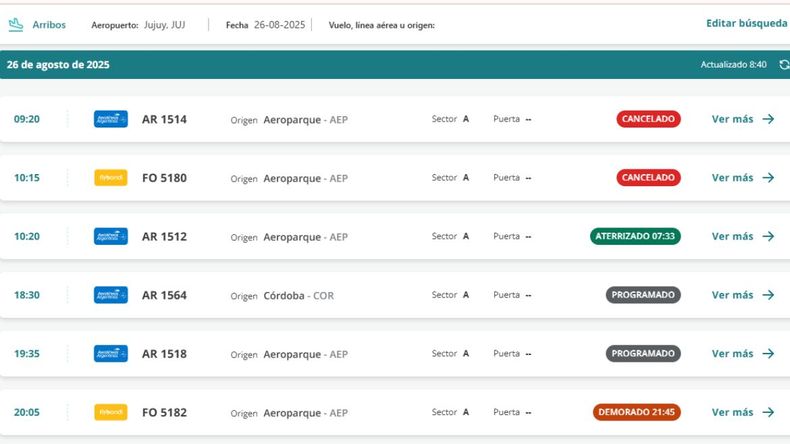Click Aerolíneas Argentinas logo for flight AR 1564
This screenshot has height=444, width=790.
(110, 295)
